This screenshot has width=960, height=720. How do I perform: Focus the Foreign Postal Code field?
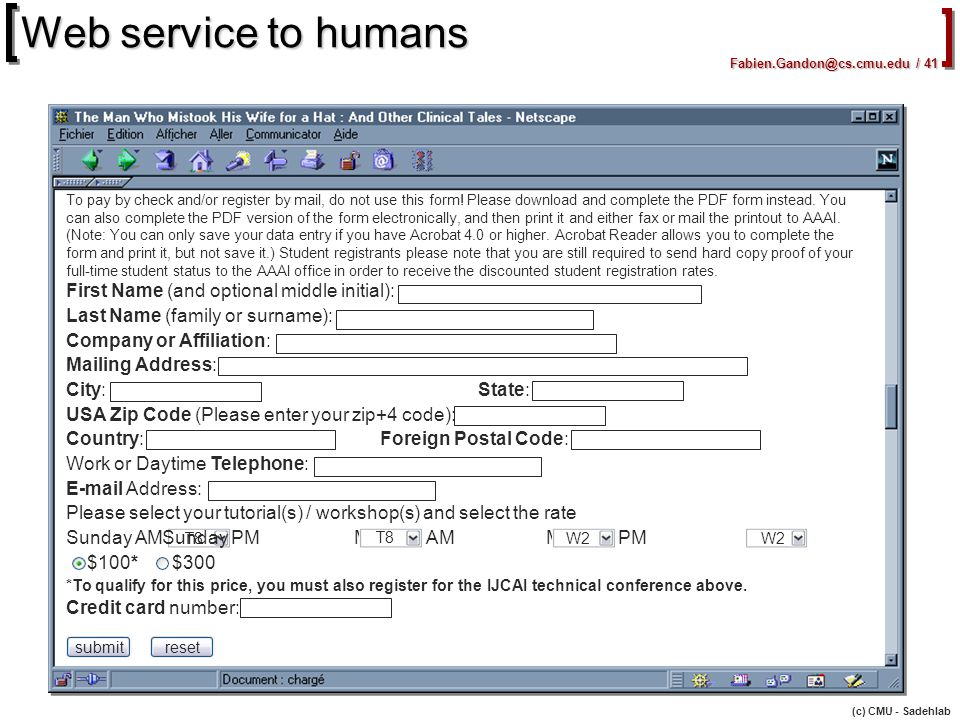coord(666,440)
